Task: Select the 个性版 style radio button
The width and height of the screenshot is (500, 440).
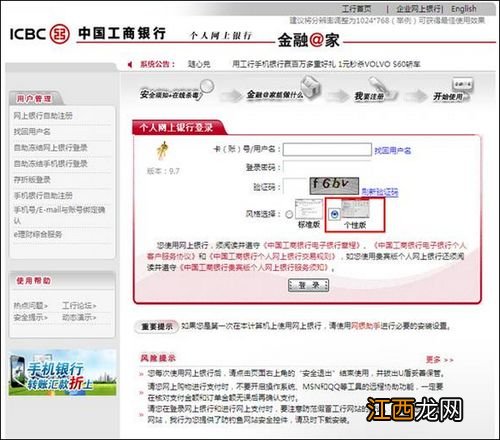Action: pyautogui.click(x=334, y=214)
